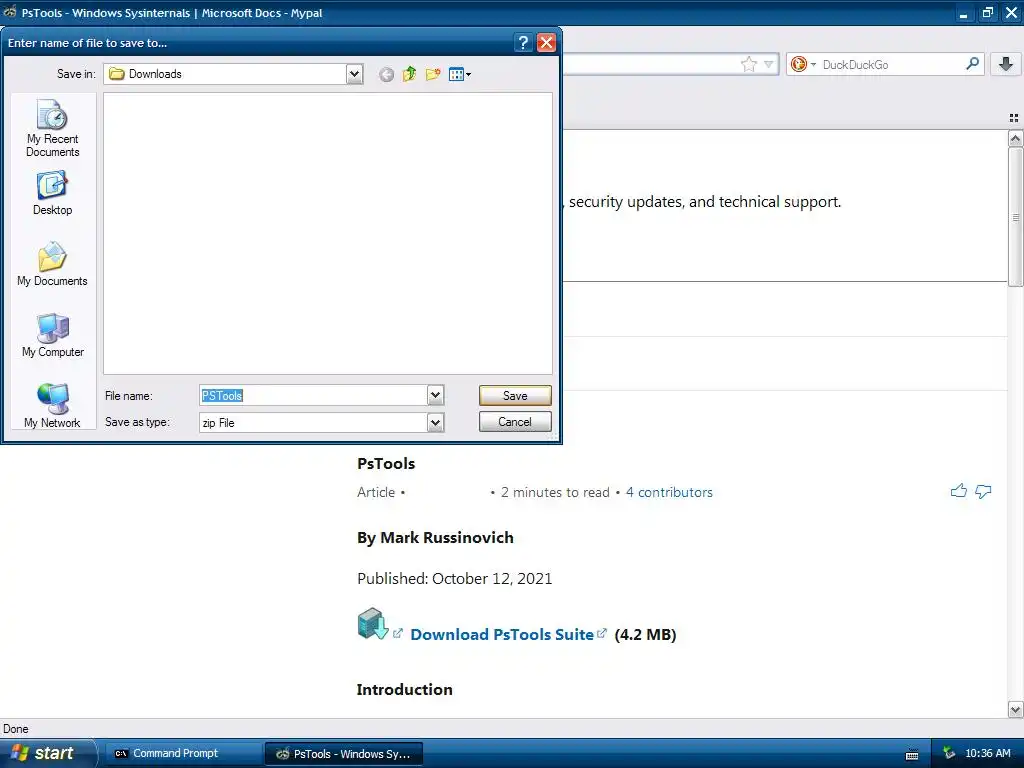Click the 10:36 AM taskbar clock
Screen dimensions: 1024x768
987,754
